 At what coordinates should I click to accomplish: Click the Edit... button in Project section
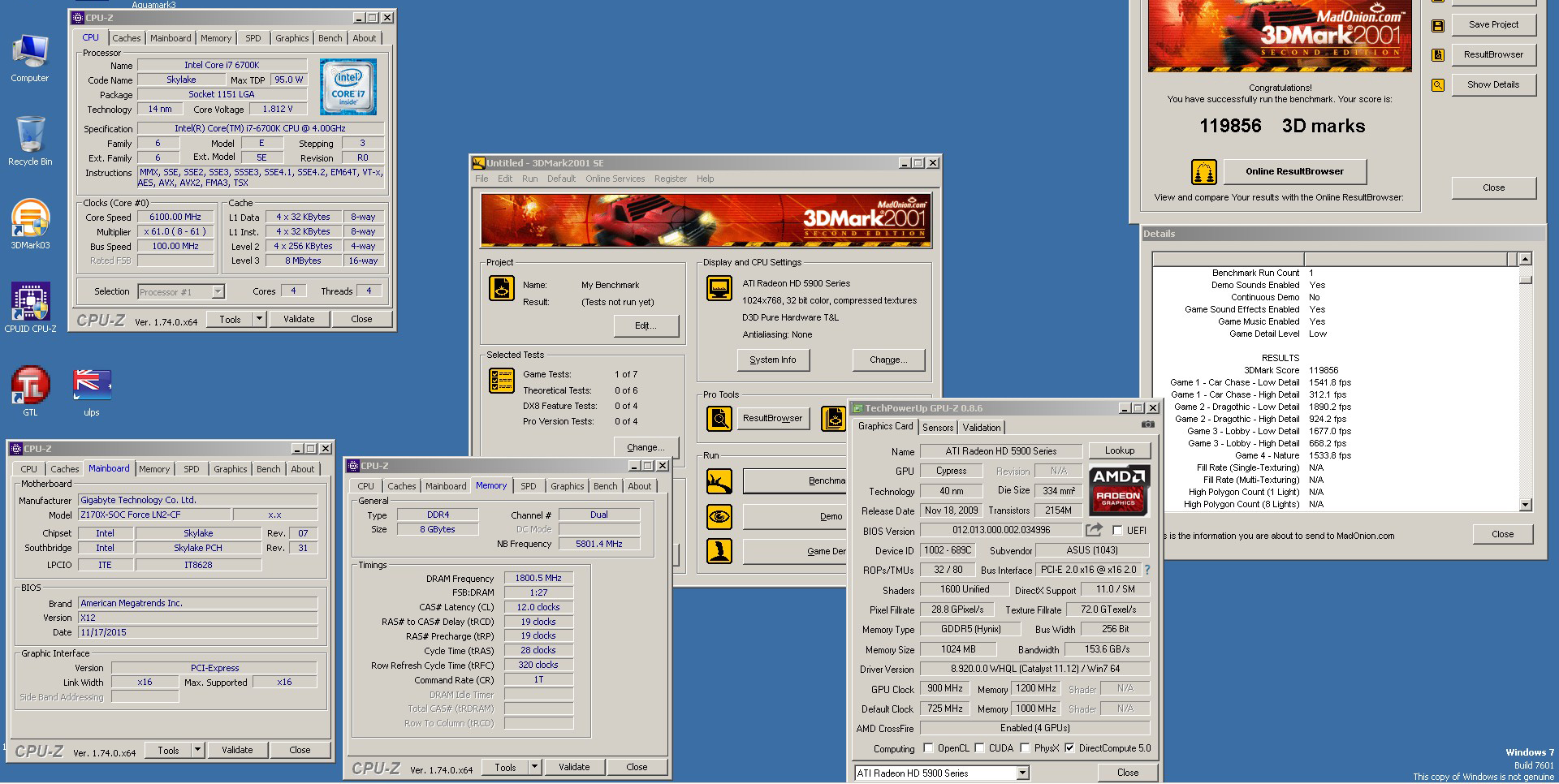pos(646,325)
